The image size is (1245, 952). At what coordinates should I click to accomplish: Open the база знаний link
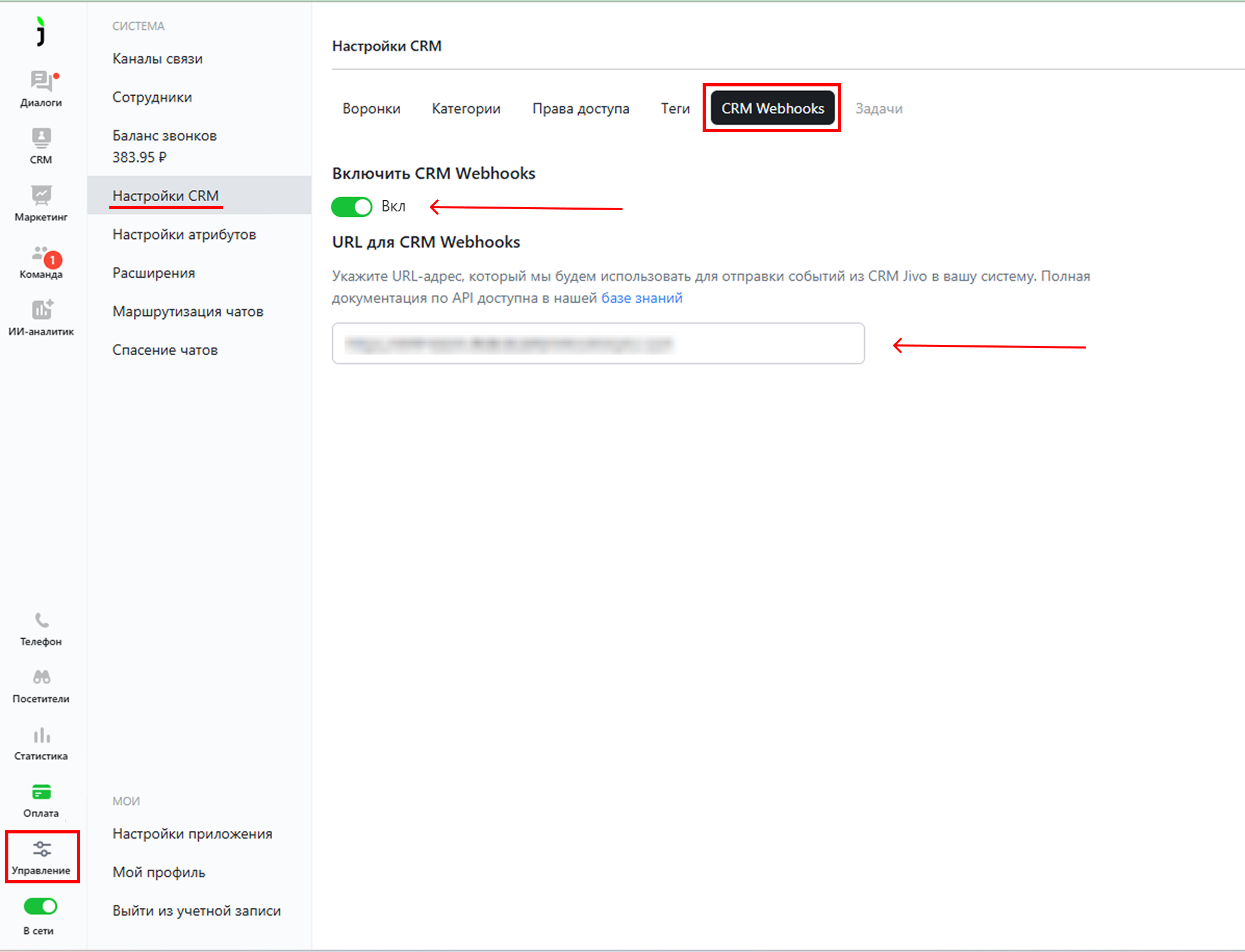click(641, 298)
